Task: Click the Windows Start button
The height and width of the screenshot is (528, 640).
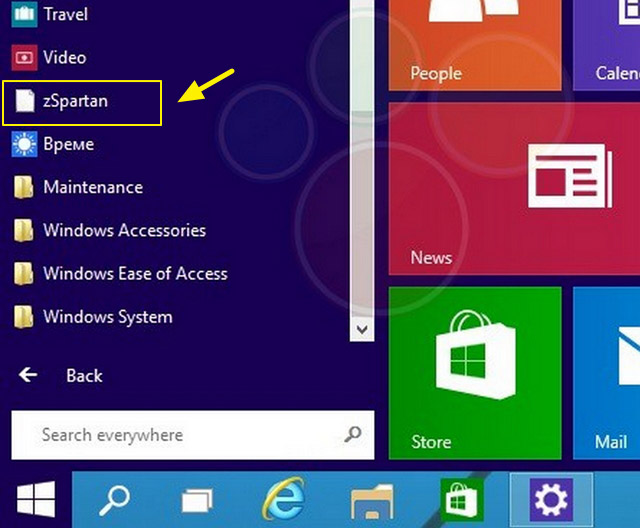Action: pos(35,497)
